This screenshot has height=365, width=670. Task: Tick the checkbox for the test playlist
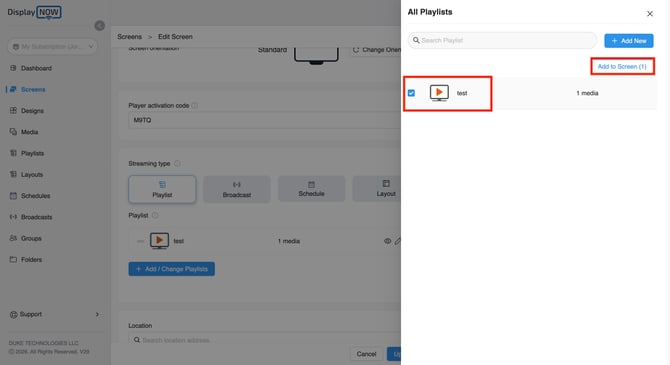click(x=411, y=93)
